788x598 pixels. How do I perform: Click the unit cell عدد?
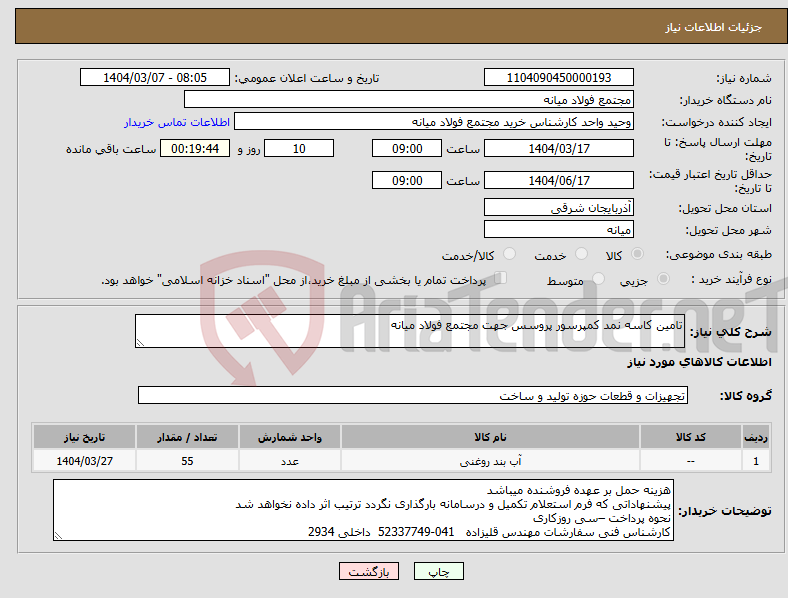289,460
